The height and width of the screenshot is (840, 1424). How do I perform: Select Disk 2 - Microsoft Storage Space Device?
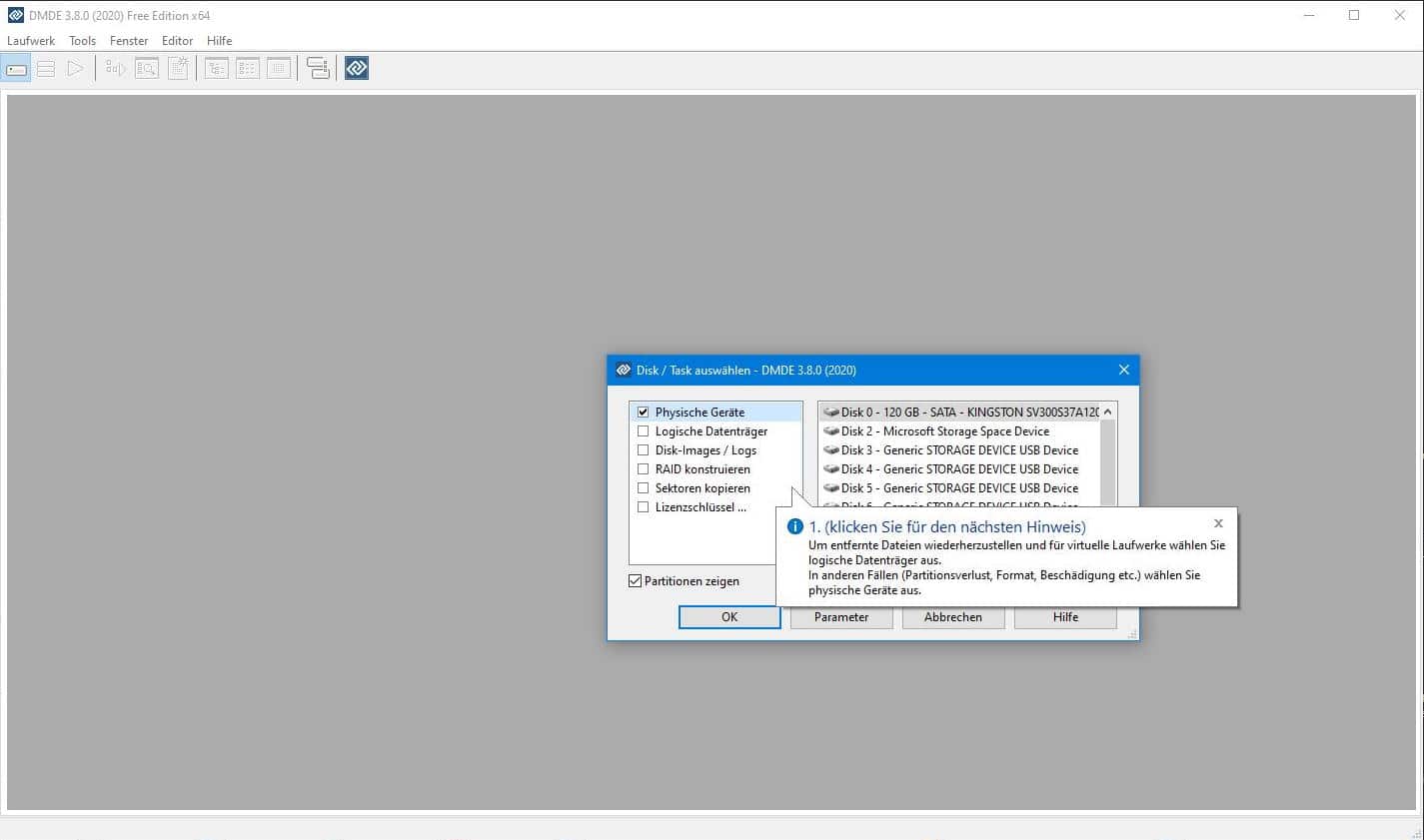pyautogui.click(x=959, y=430)
